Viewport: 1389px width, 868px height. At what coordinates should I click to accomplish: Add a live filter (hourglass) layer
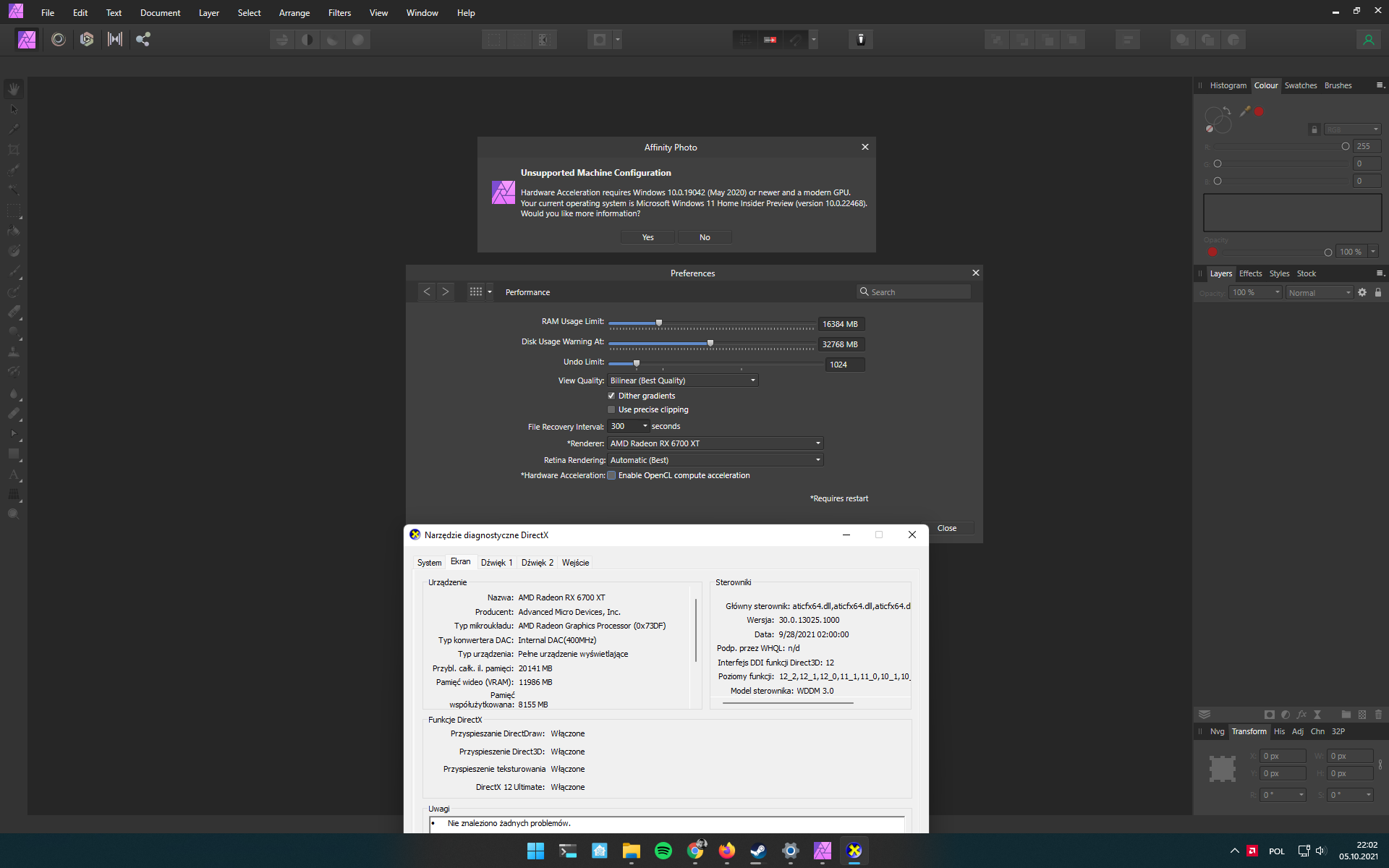click(1317, 715)
